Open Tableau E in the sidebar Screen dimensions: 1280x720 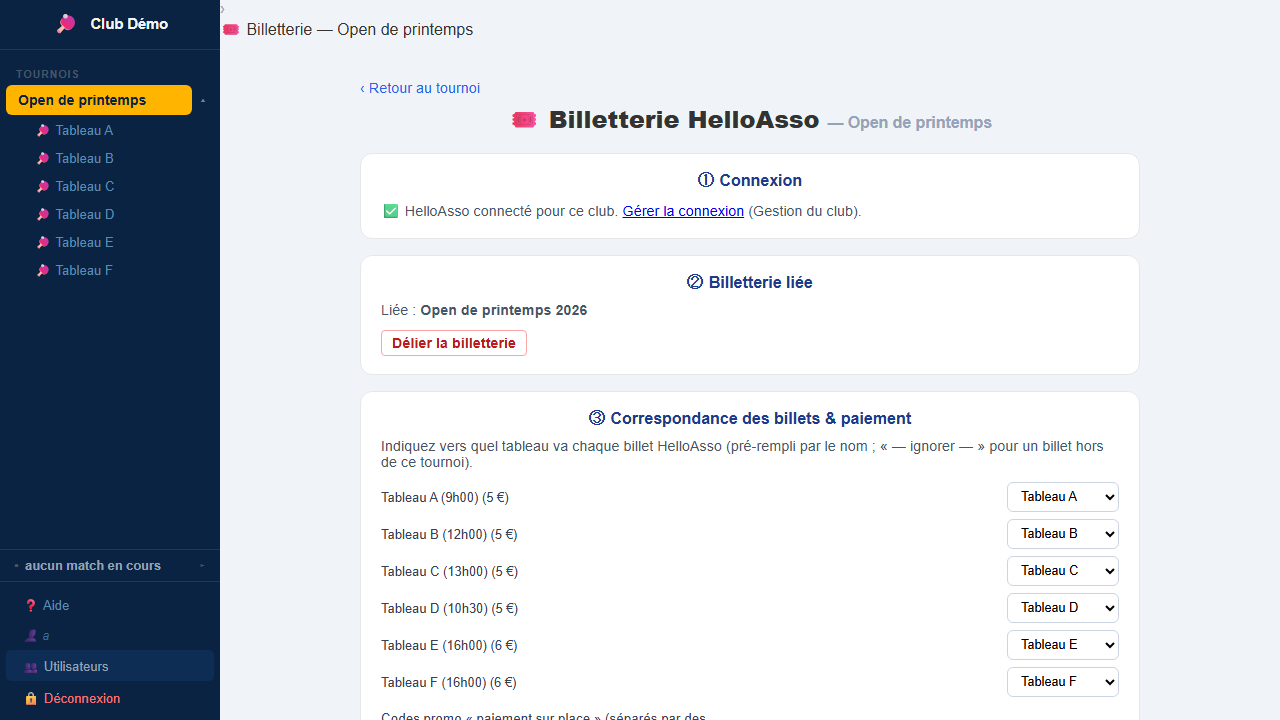coord(84,242)
